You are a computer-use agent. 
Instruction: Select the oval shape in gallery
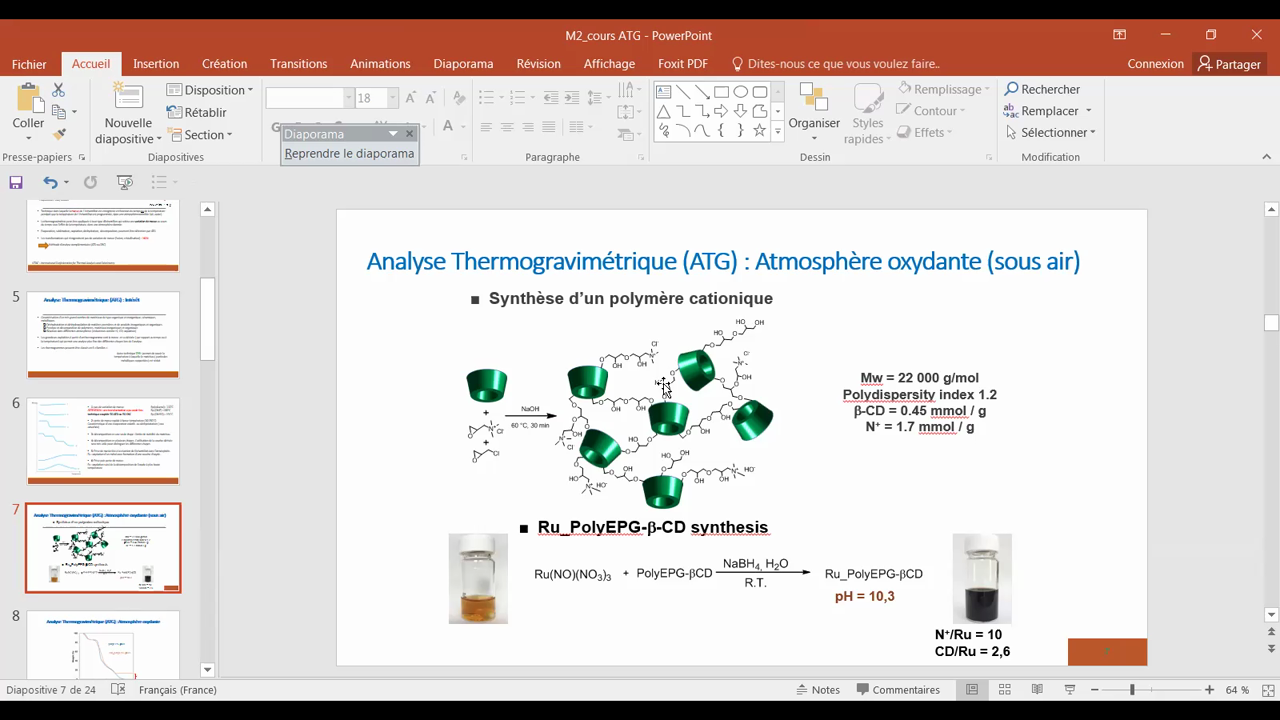(x=740, y=91)
